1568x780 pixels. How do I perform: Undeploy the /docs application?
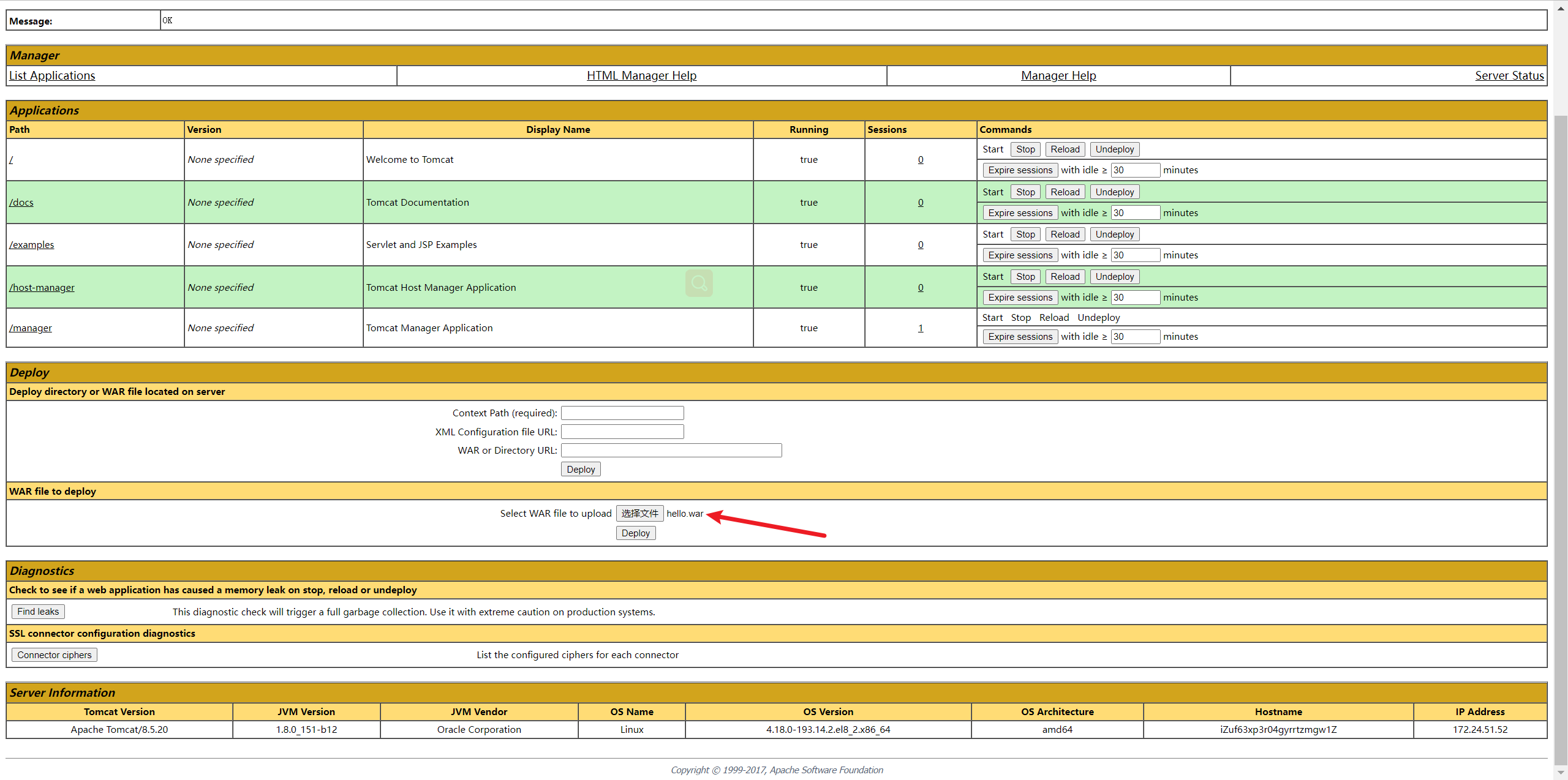(1115, 192)
